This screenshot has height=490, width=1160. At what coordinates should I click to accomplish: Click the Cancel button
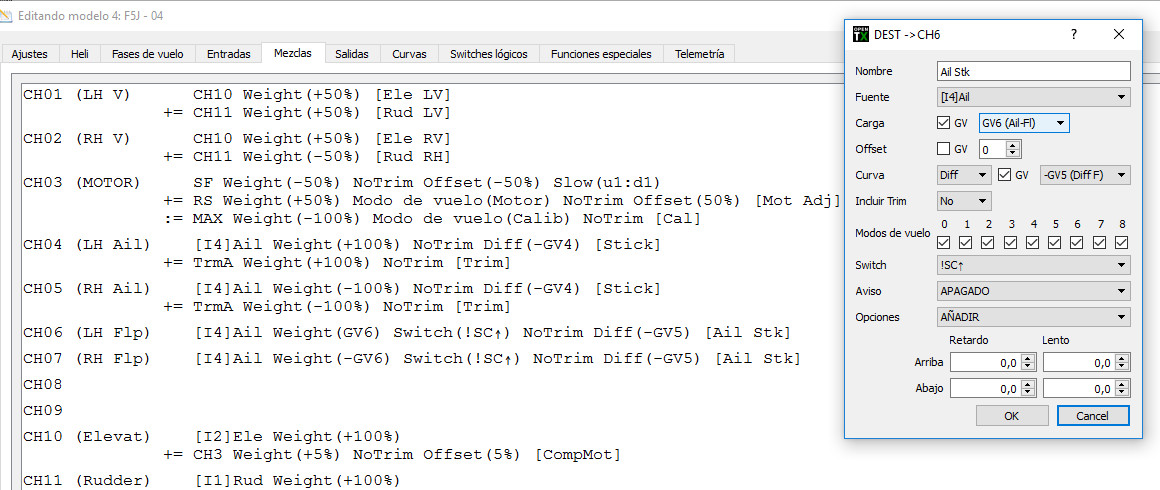[x=1092, y=415]
